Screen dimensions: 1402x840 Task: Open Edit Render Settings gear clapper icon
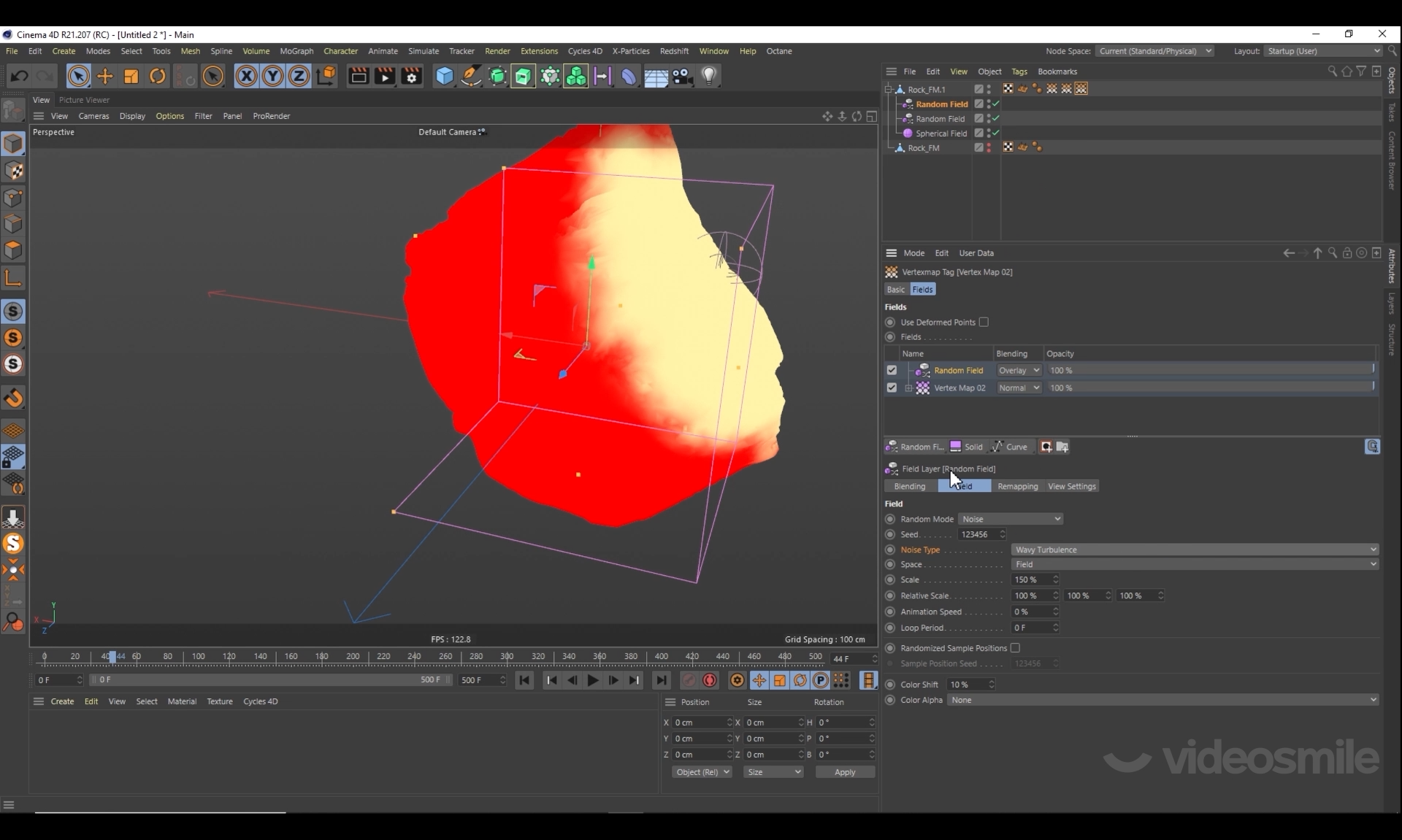click(x=411, y=76)
